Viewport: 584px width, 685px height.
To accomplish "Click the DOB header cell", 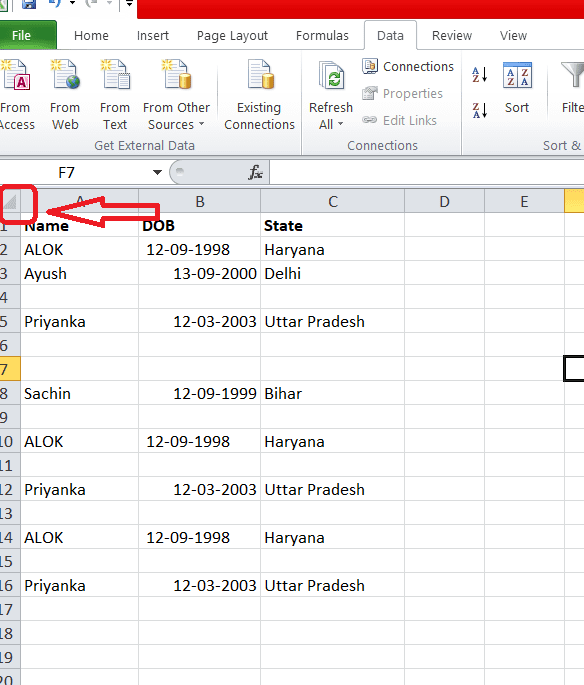I will click(x=200, y=225).
